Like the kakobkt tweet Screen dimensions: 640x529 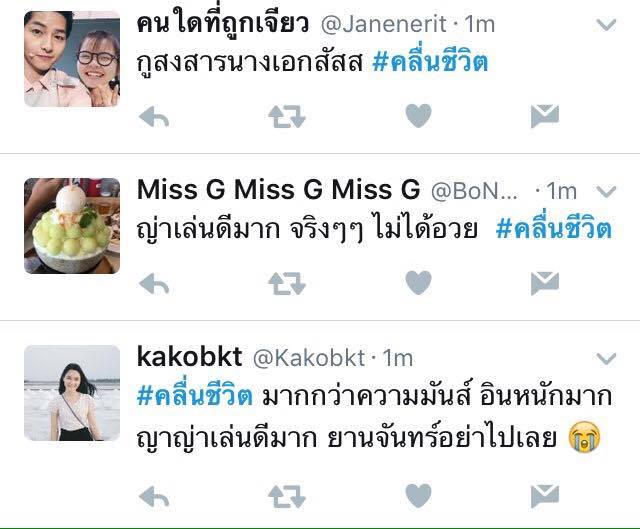(418, 496)
